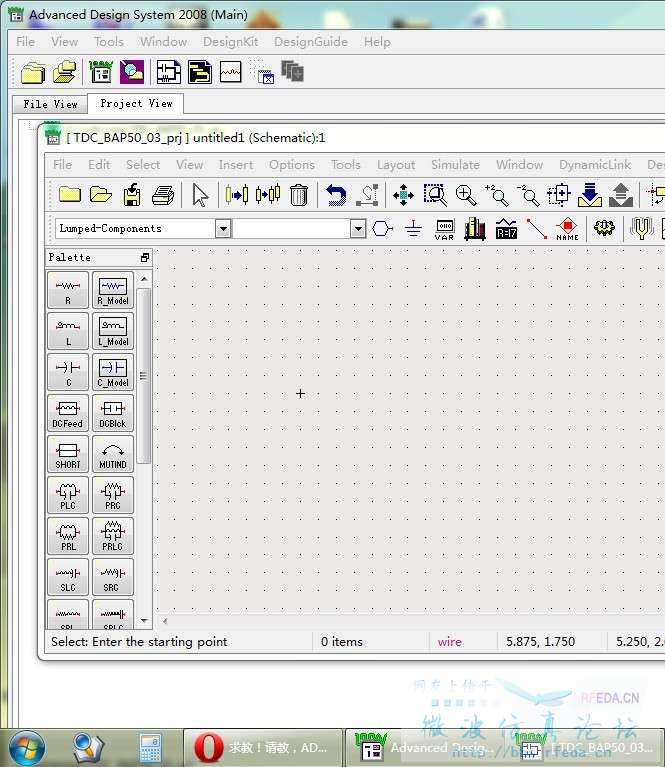The width and height of the screenshot is (665, 767).
Task: Open the DesignKit menu in Main window
Action: point(230,42)
